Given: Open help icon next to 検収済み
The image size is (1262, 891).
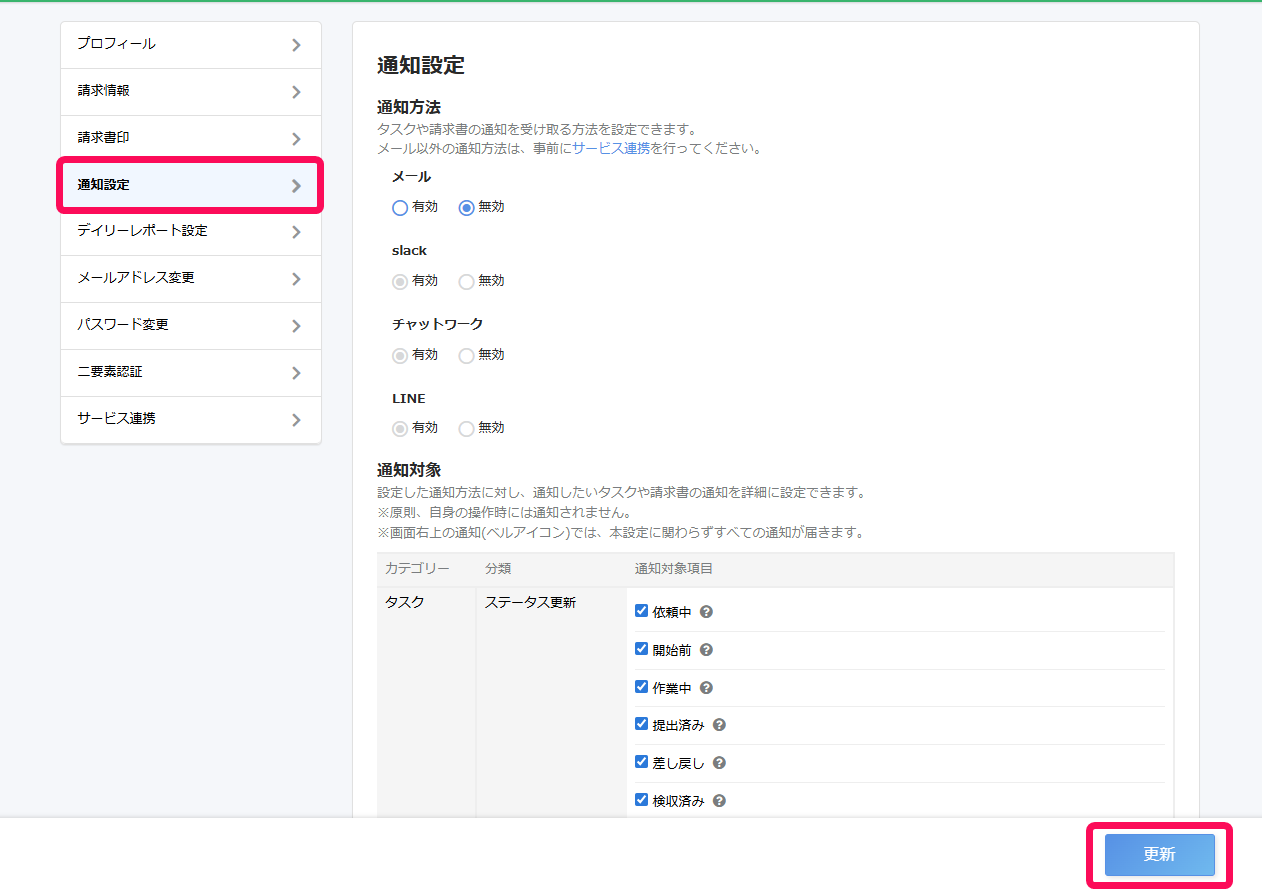Looking at the screenshot, I should pyautogui.click(x=719, y=801).
